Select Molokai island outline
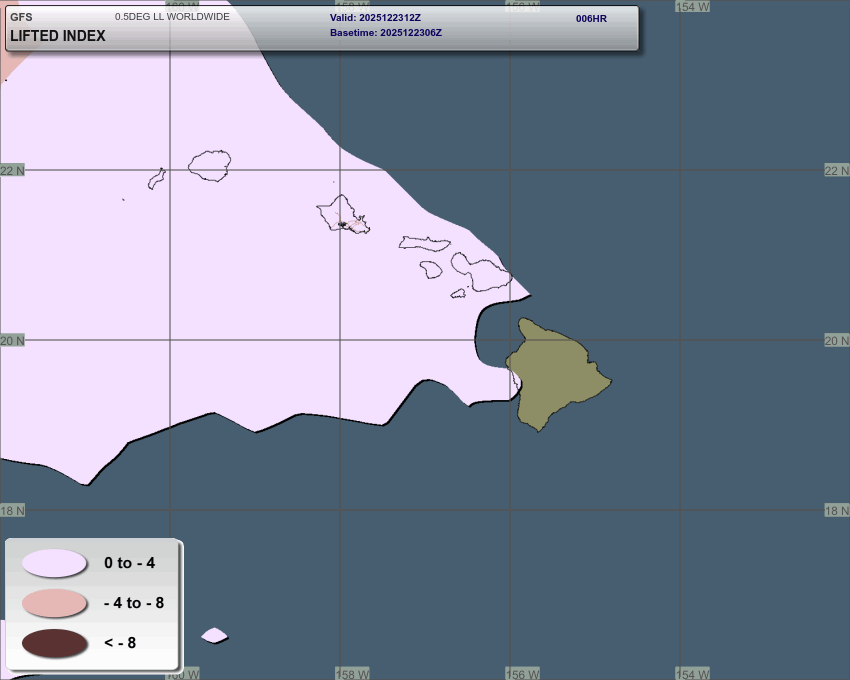 [425, 243]
